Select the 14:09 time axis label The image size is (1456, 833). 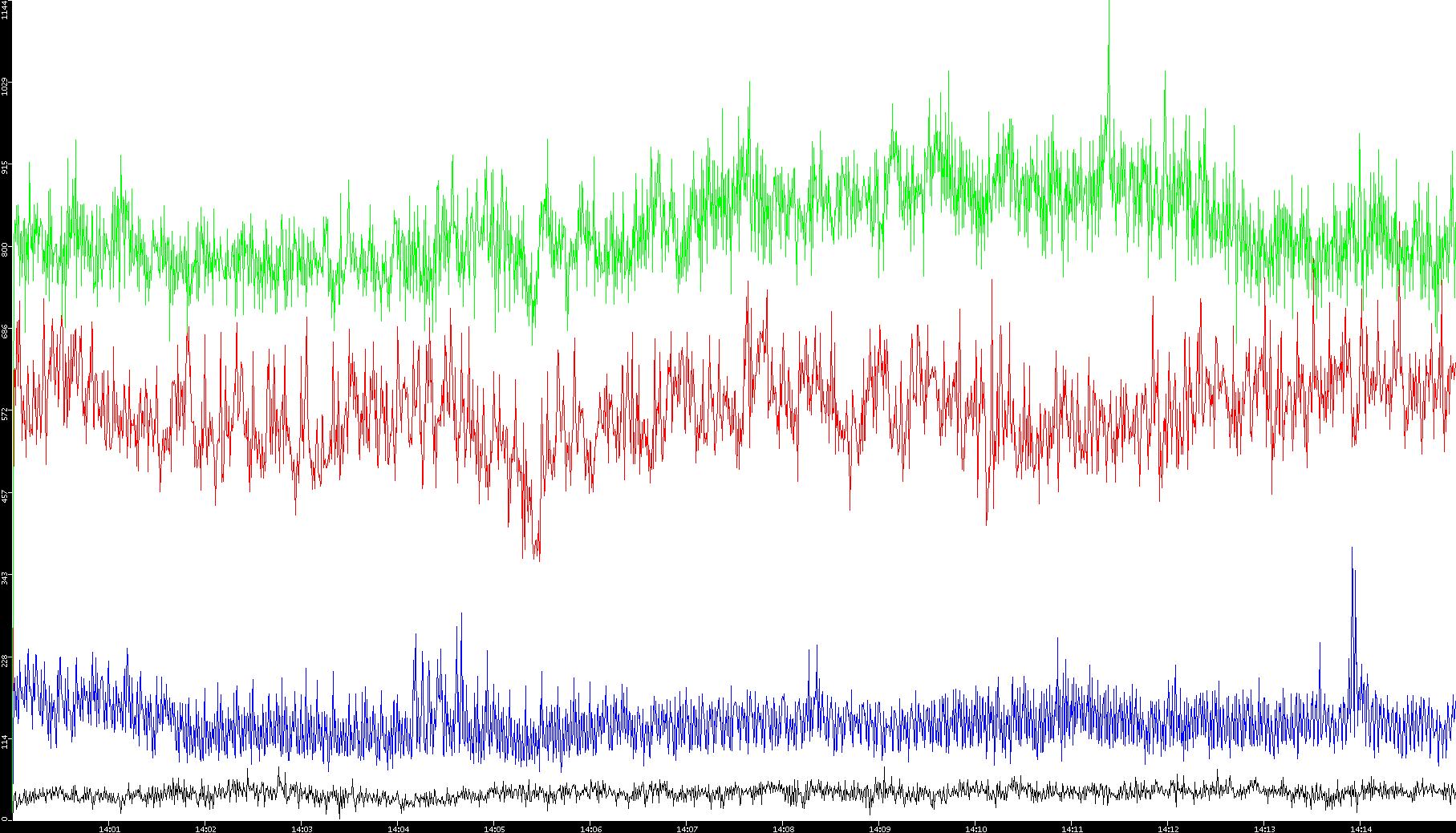point(879,829)
